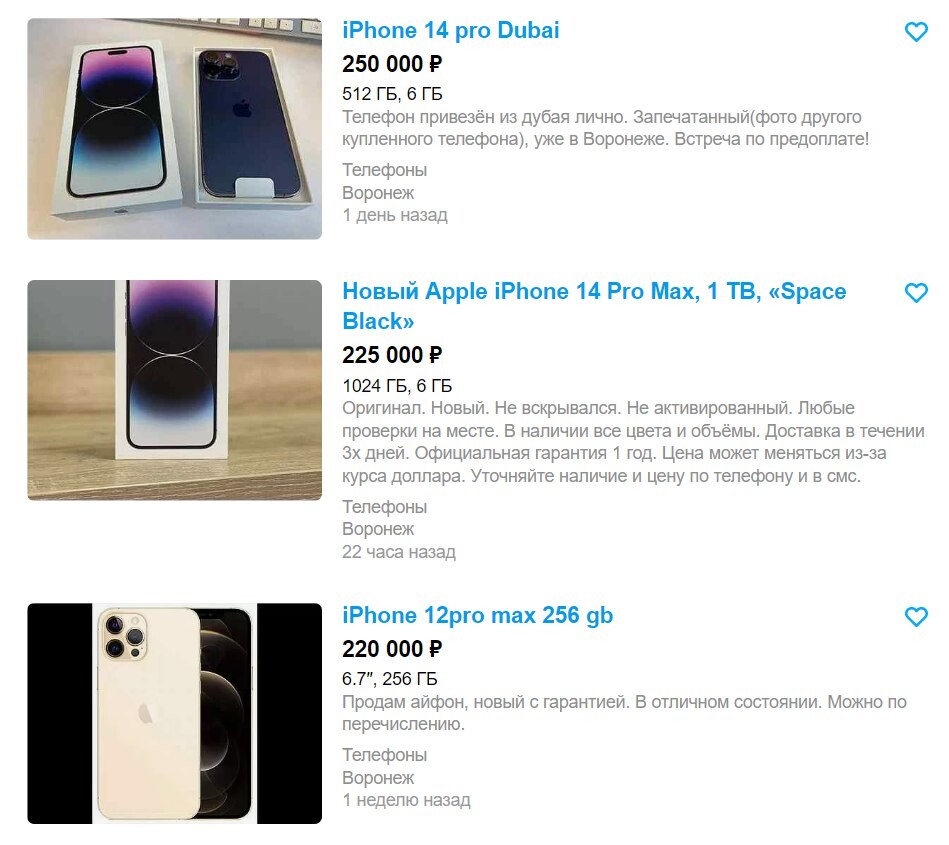949x845 pixels.
Task: Click description starting with Продам айфон
Action: click(624, 713)
